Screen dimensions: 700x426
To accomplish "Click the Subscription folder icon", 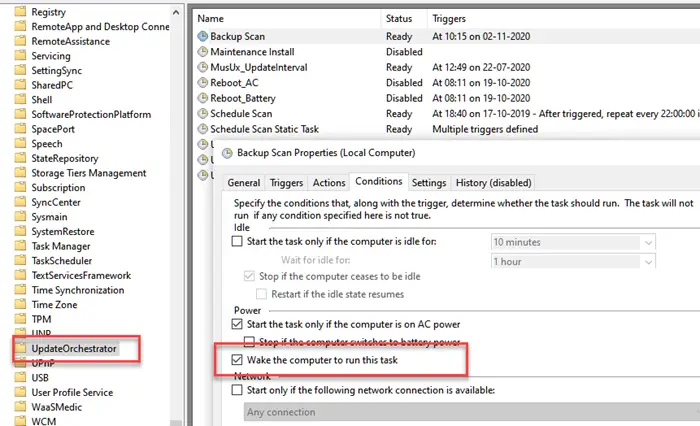I will pyautogui.click(x=20, y=188).
